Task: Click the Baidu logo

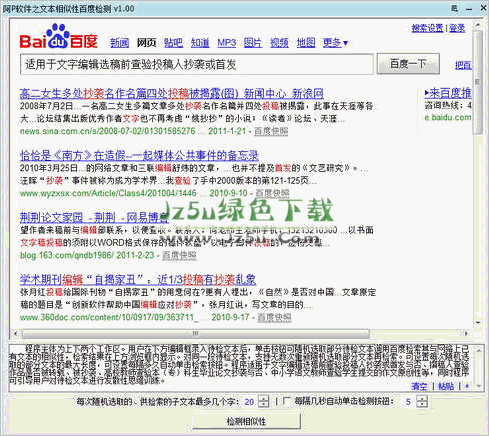Action: pos(58,37)
